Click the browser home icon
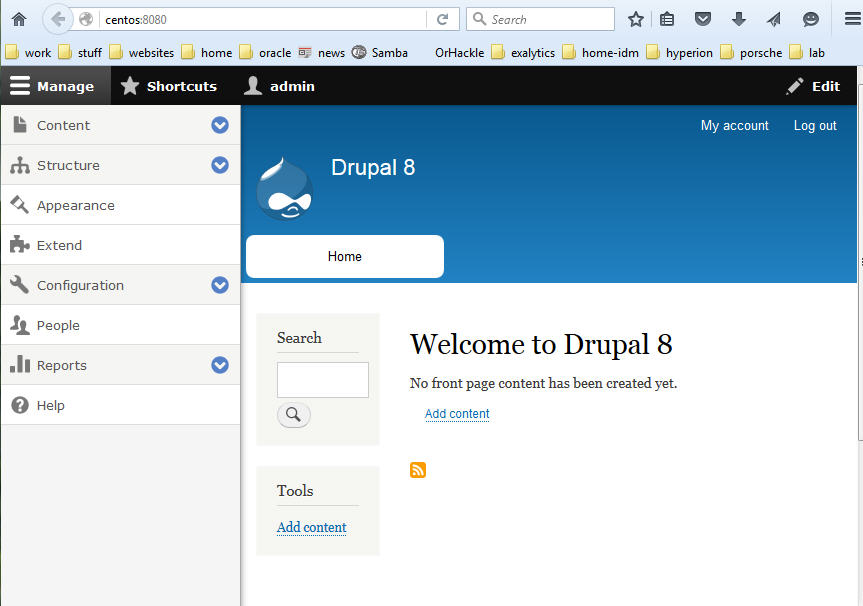The image size is (863, 606). pyautogui.click(x=19, y=19)
